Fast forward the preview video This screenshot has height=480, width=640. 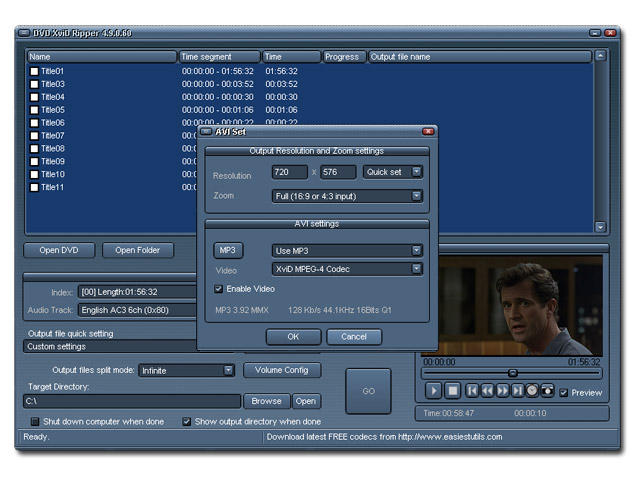(502, 391)
